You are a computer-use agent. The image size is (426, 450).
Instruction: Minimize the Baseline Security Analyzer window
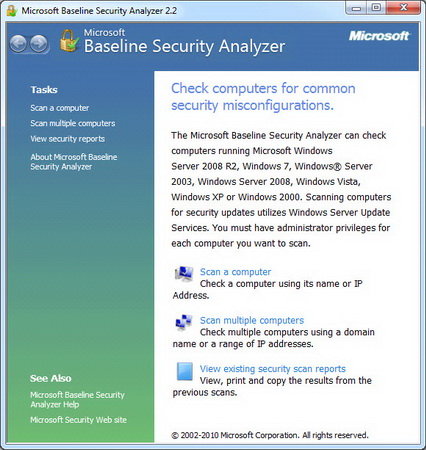tap(356, 8)
